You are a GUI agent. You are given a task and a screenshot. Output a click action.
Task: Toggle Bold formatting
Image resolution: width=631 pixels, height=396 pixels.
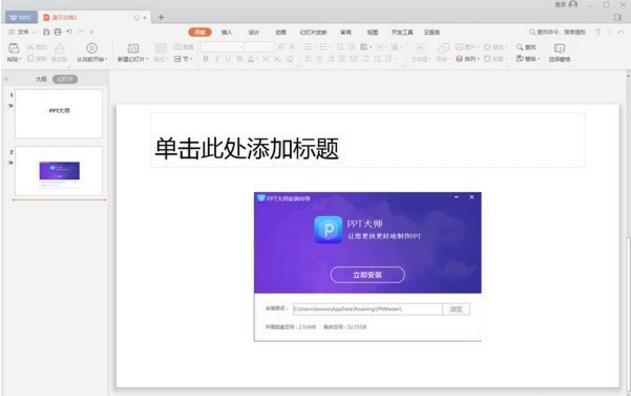(x=206, y=59)
